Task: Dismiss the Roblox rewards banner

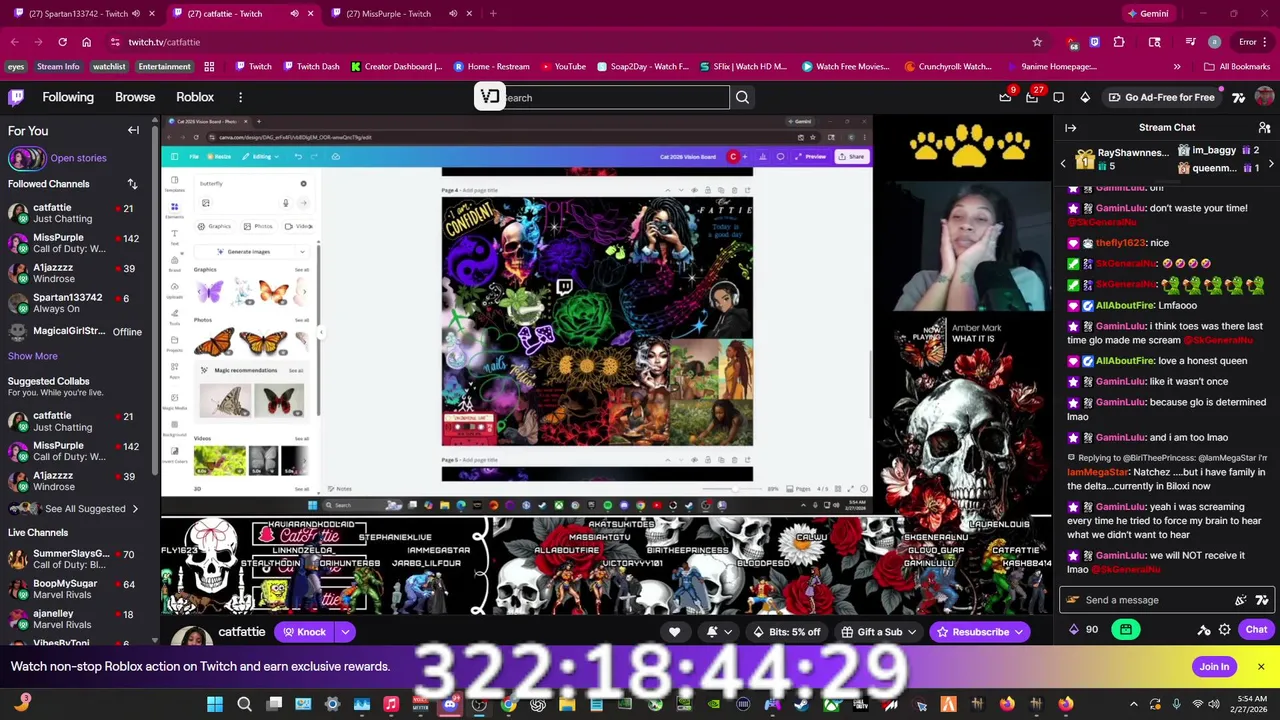Action: tap(1261, 667)
